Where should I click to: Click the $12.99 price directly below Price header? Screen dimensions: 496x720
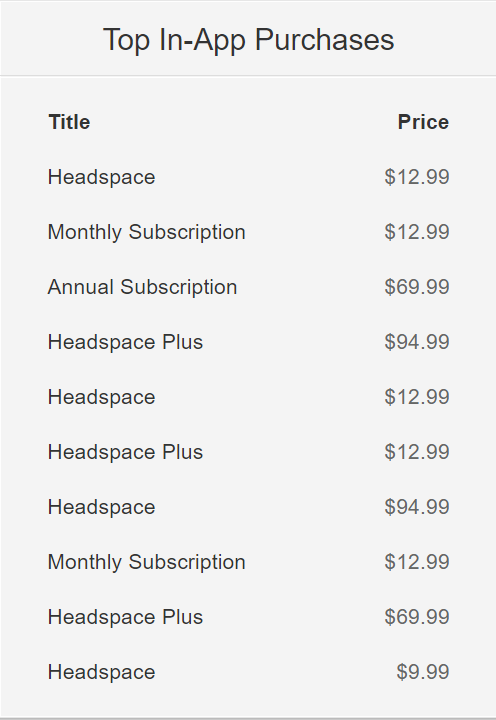[x=417, y=177]
